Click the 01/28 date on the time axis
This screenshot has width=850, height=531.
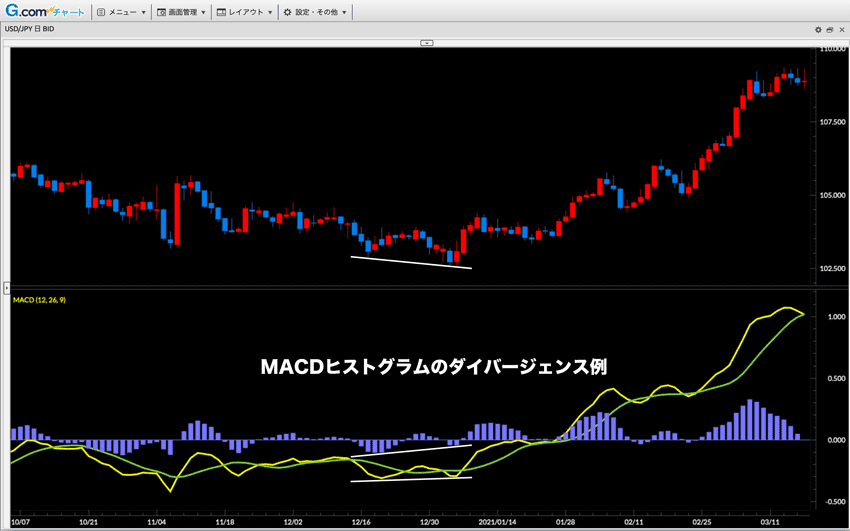pos(566,521)
